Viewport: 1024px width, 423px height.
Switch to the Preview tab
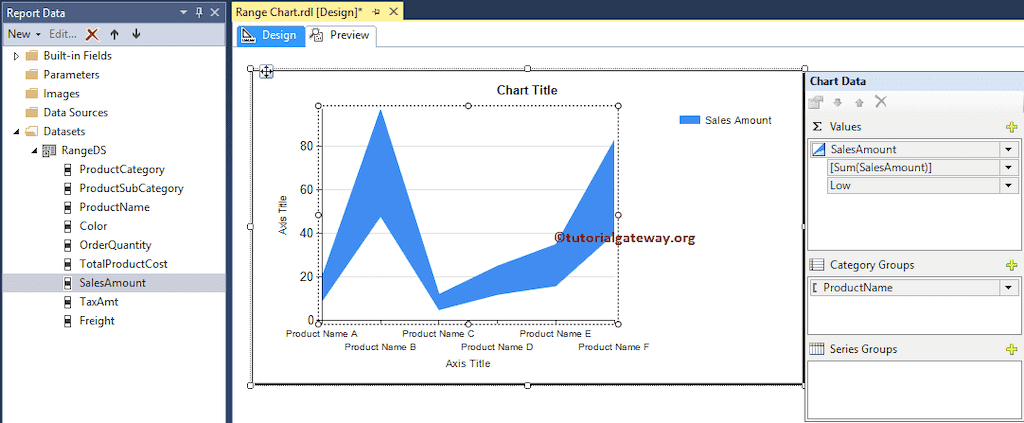(x=340, y=35)
